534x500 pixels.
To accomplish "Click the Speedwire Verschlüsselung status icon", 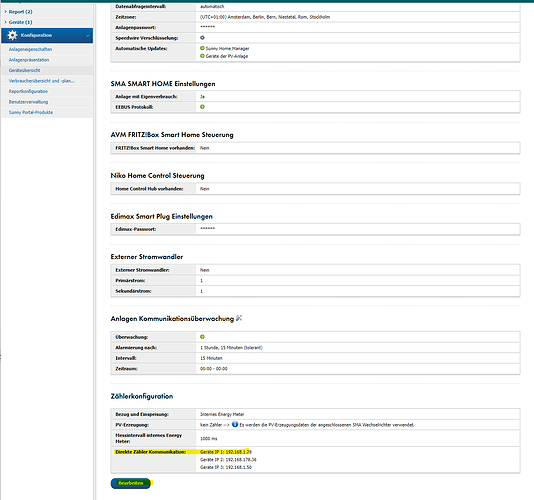I will (x=202, y=38).
